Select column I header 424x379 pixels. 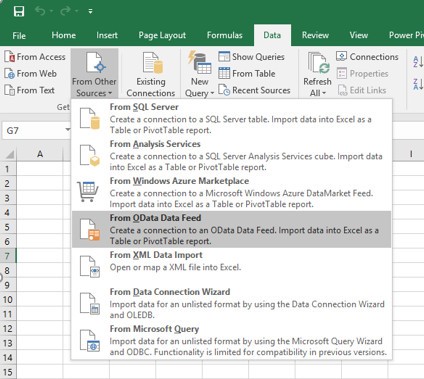[x=411, y=154]
